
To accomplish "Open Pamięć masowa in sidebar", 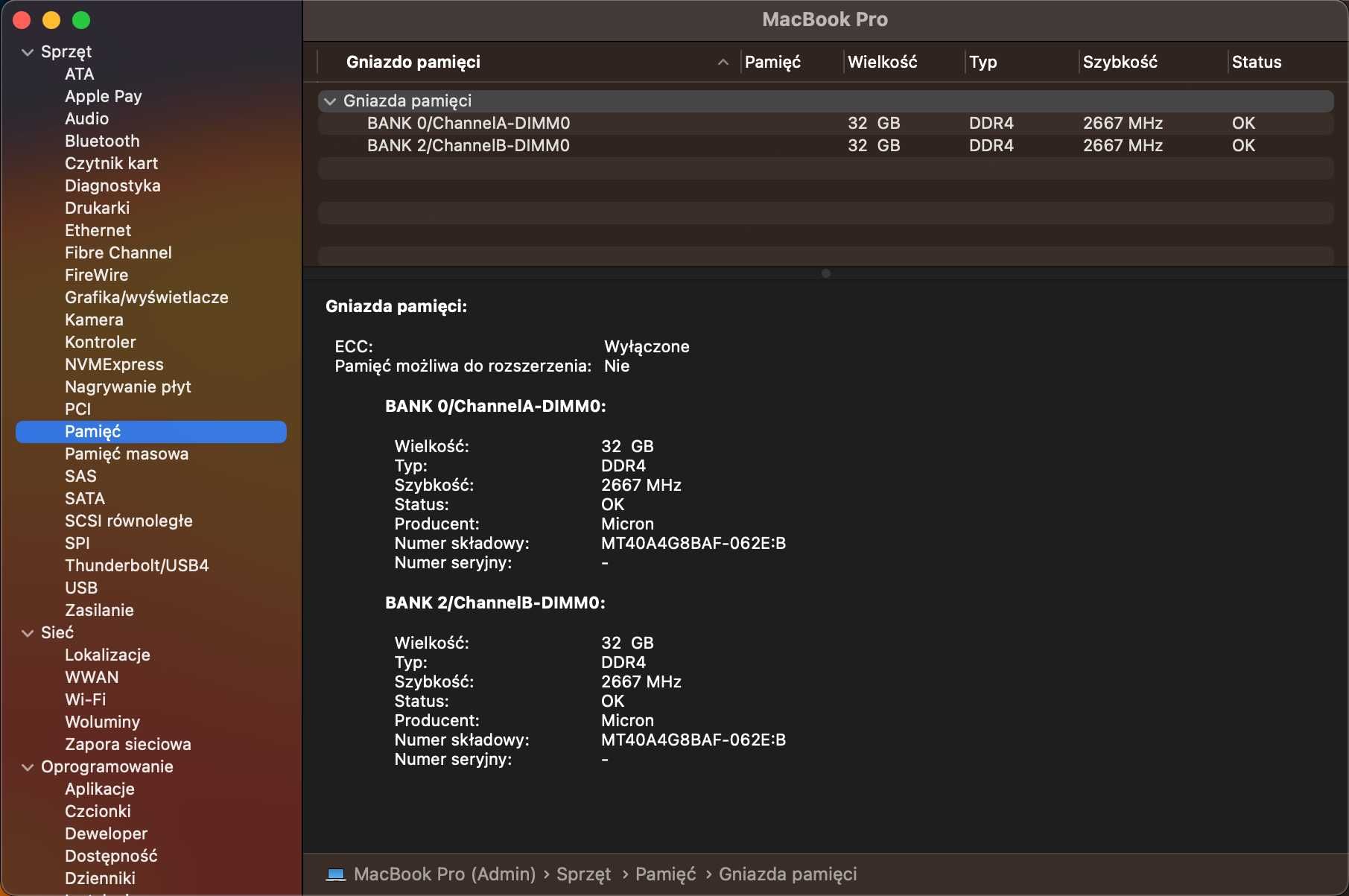I will pyautogui.click(x=127, y=454).
